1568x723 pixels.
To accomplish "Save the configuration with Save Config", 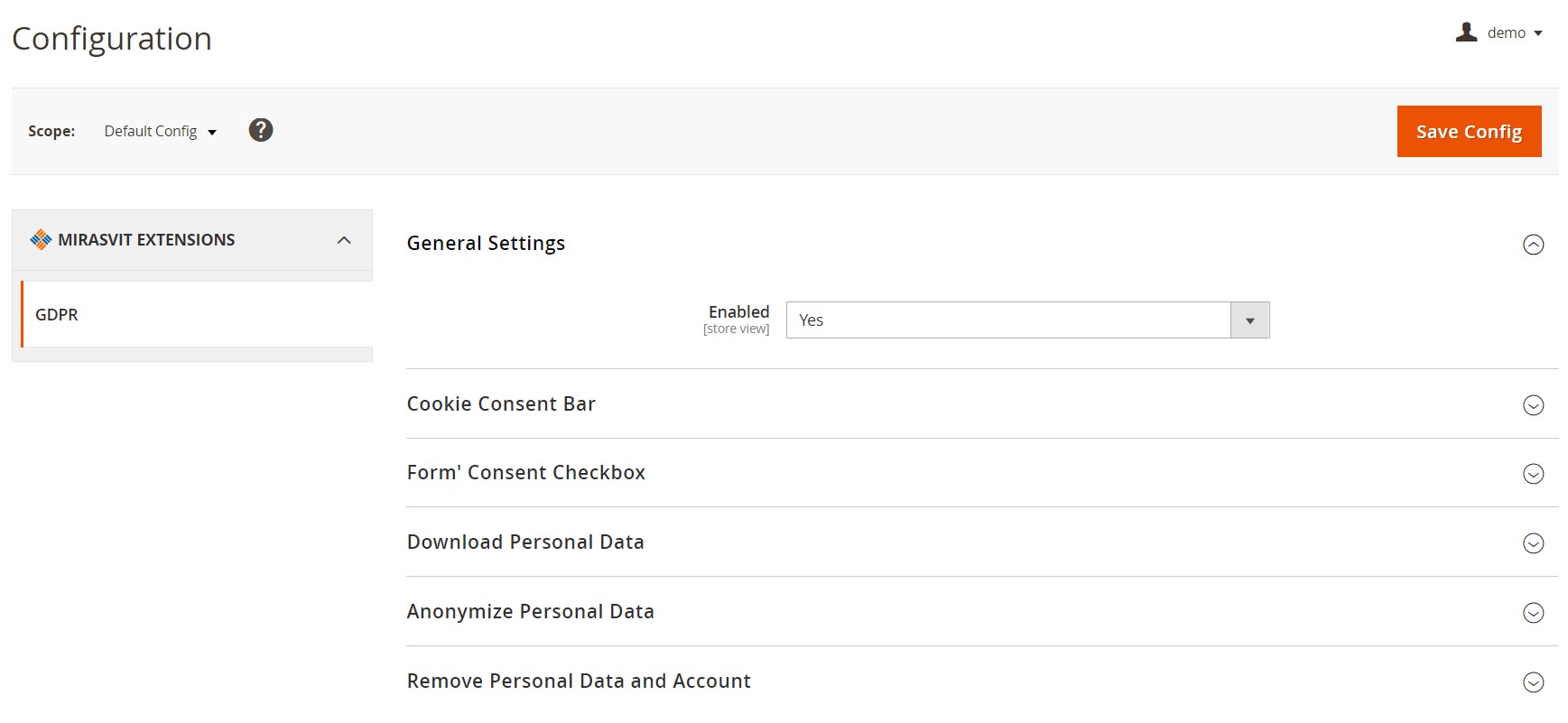I will click(x=1469, y=131).
